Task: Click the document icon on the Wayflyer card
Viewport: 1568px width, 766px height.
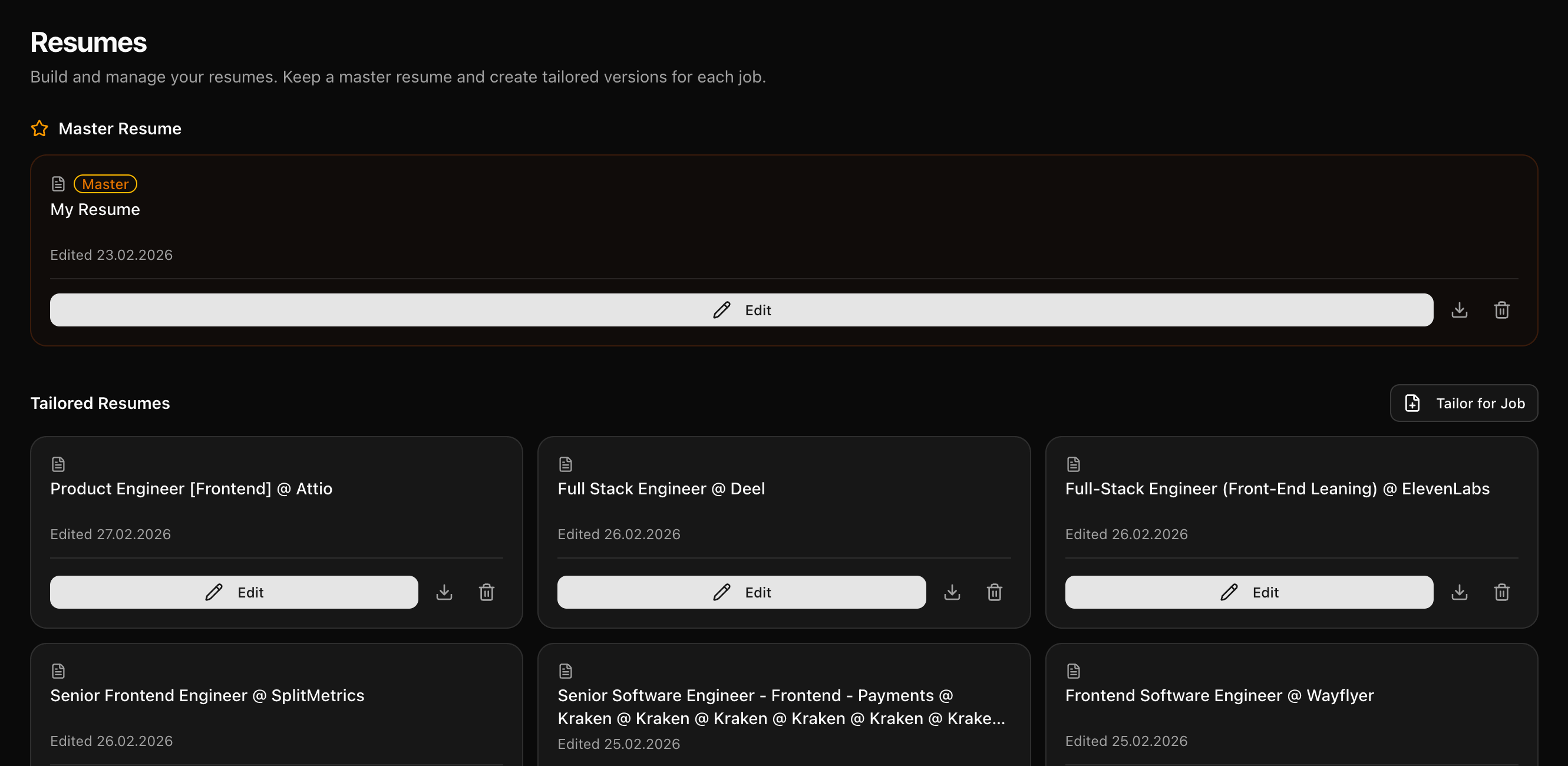Action: pyautogui.click(x=1073, y=671)
